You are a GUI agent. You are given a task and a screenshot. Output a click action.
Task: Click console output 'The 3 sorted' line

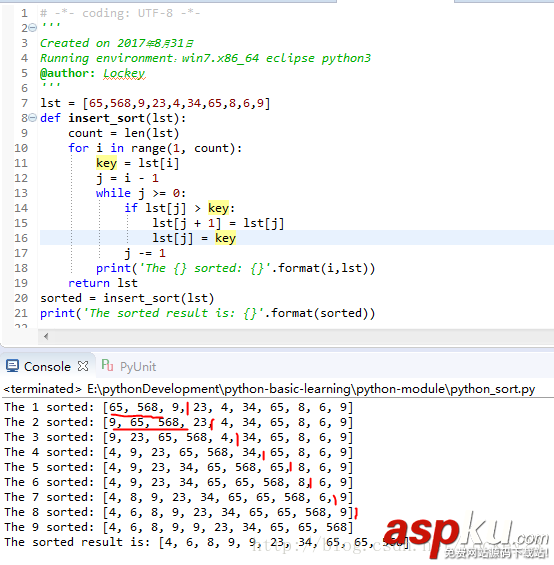pyautogui.click(x=179, y=437)
